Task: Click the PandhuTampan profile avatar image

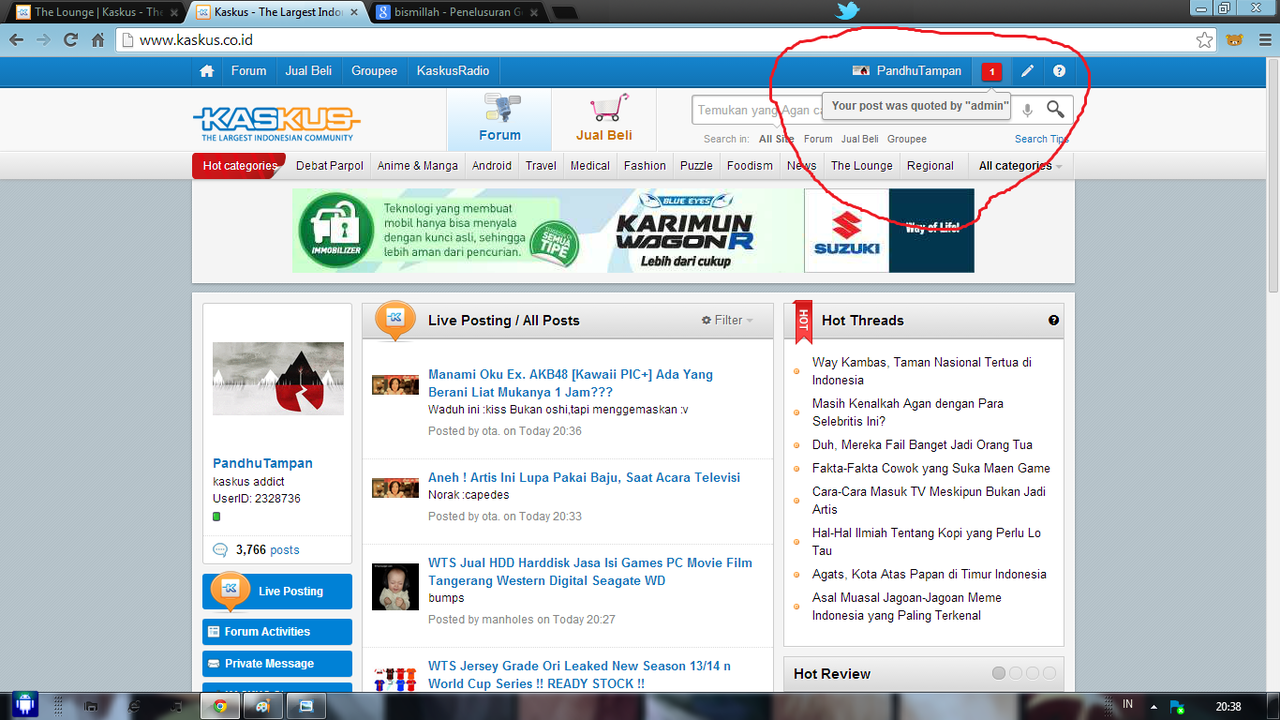Action: point(278,378)
